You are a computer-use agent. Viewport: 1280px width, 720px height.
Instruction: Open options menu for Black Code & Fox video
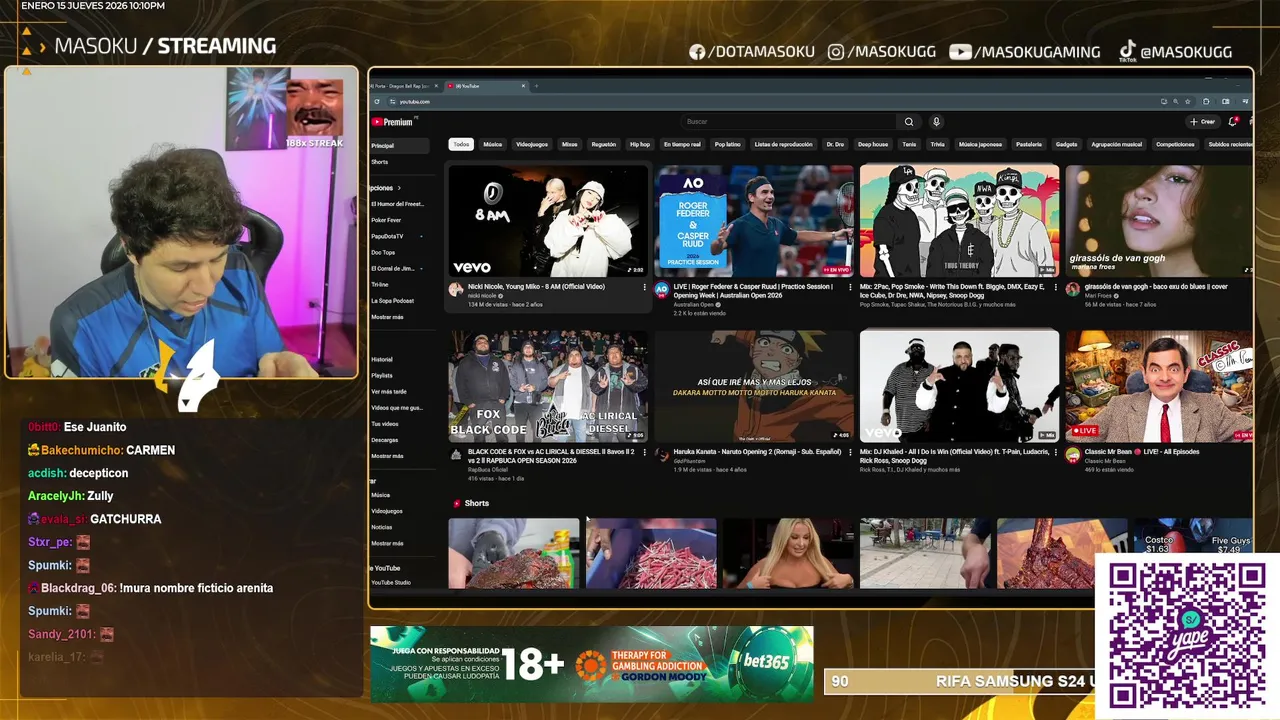[644, 452]
